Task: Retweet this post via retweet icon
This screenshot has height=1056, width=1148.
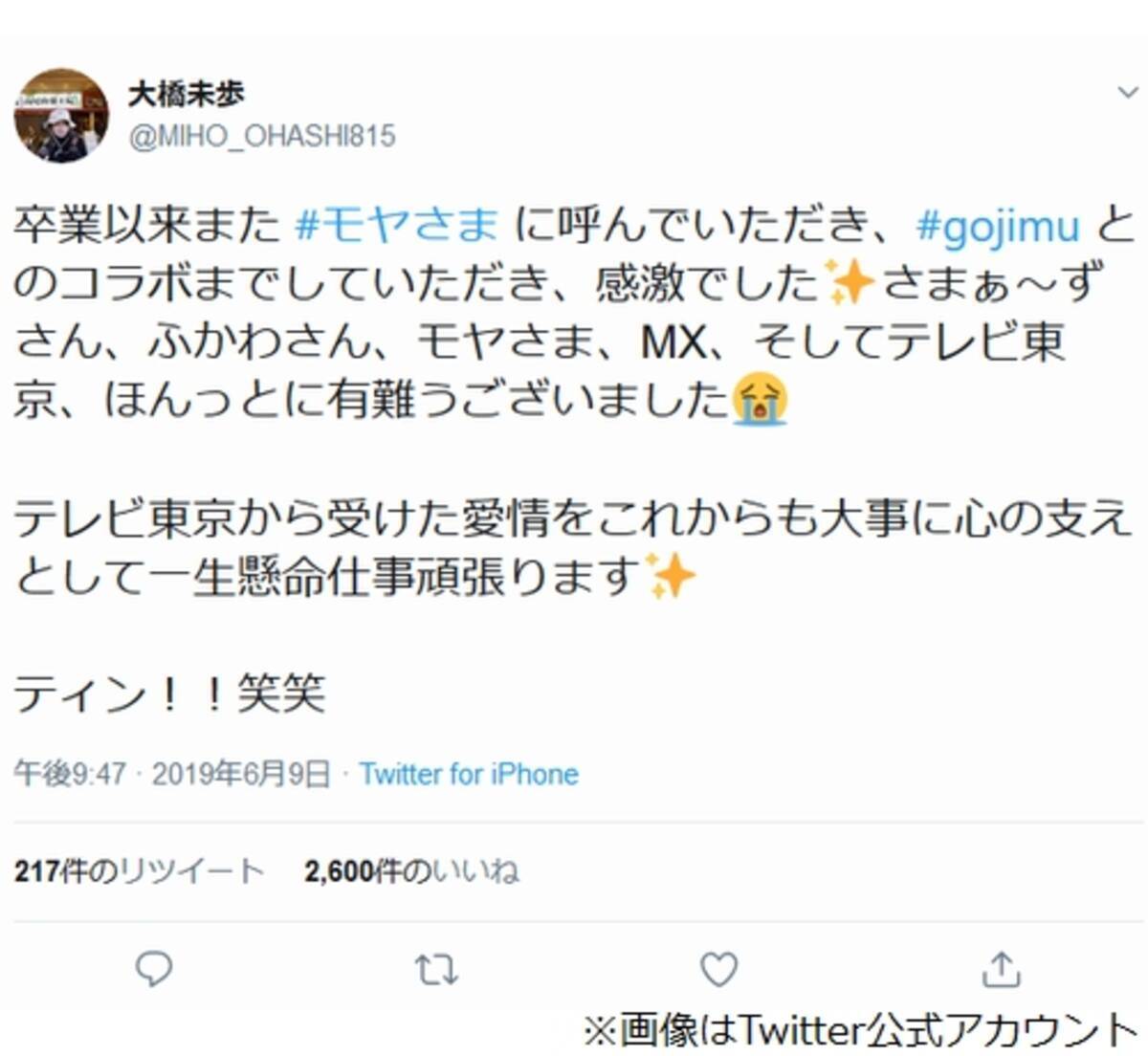Action: [x=436, y=971]
